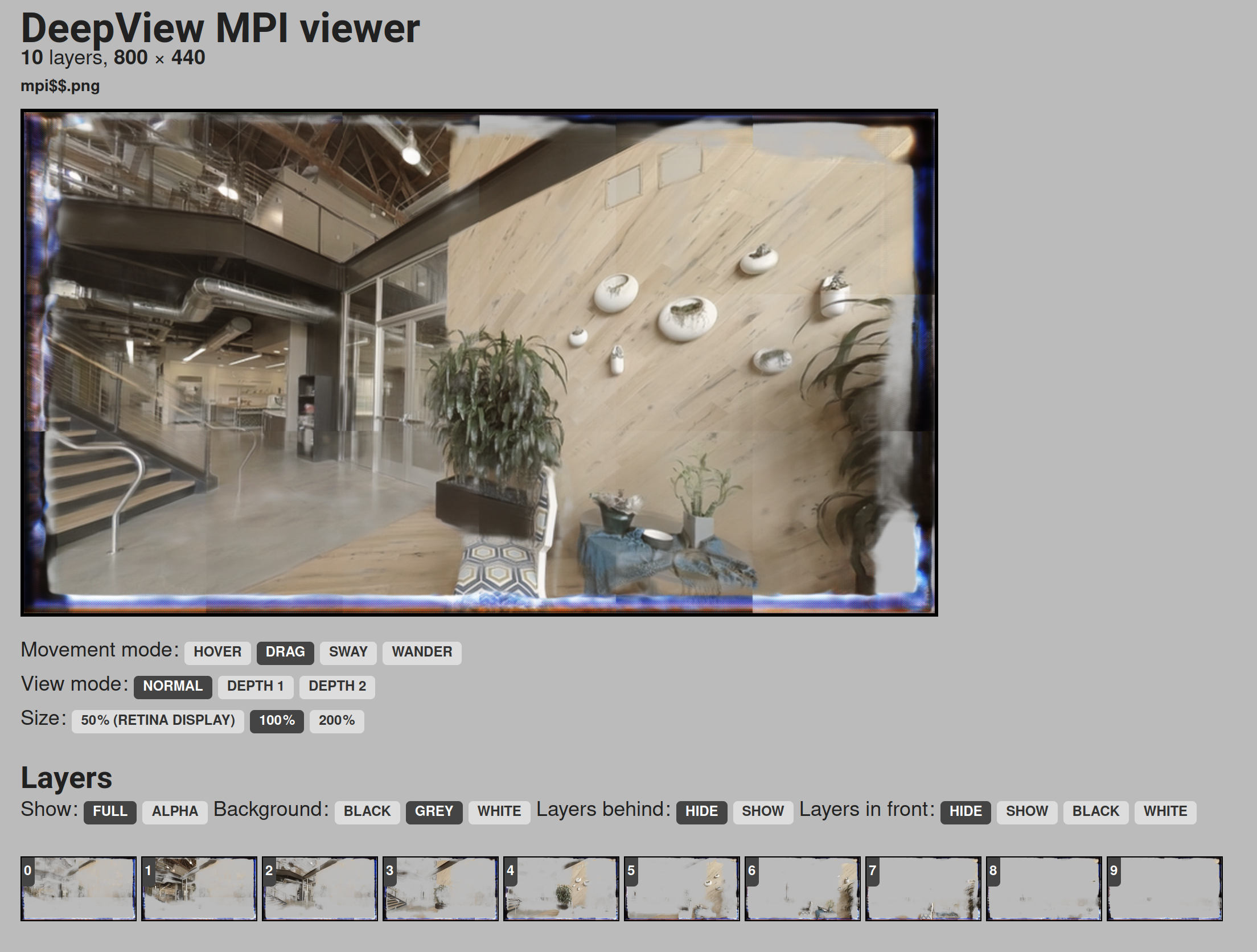
Task: Show ALPHA channel for layers
Action: [x=175, y=811]
